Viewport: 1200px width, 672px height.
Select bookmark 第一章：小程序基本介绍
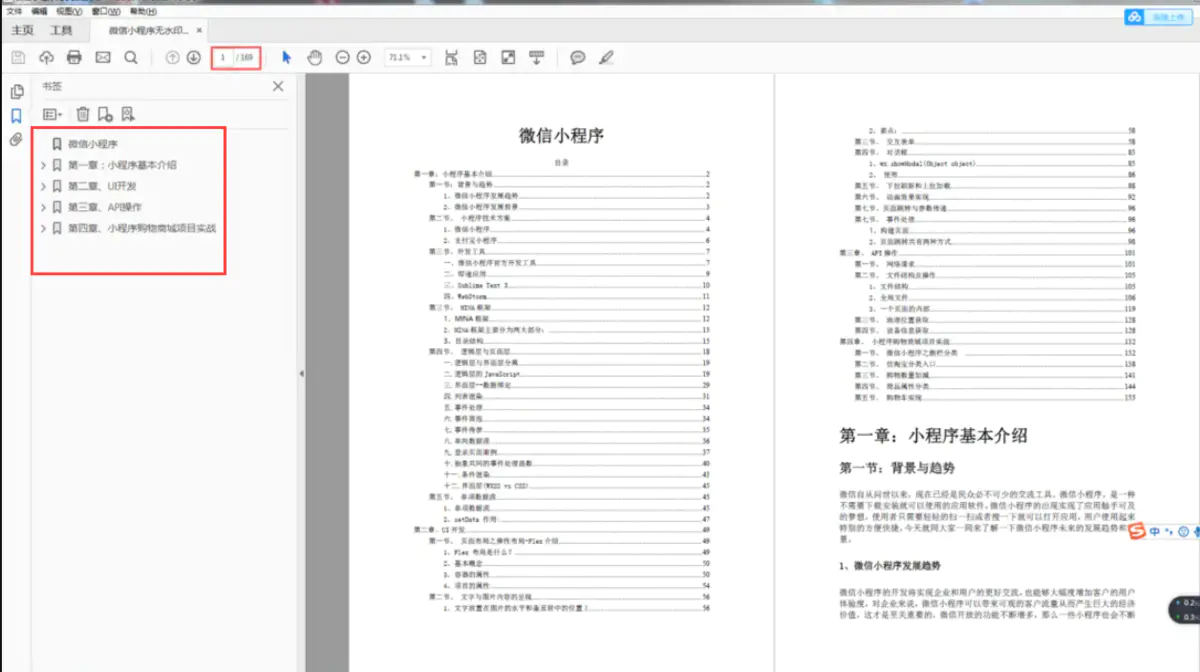122,165
